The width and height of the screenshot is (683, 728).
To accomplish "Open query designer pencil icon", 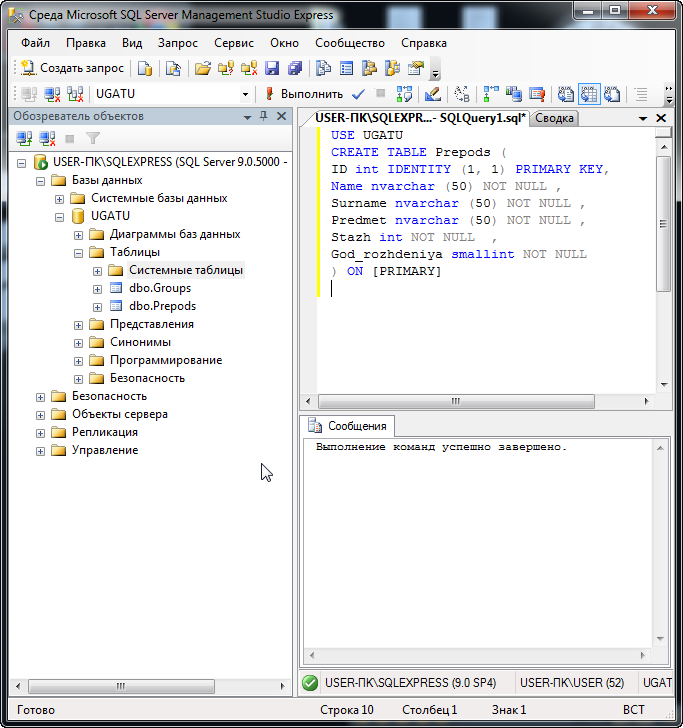I will click(x=433, y=94).
